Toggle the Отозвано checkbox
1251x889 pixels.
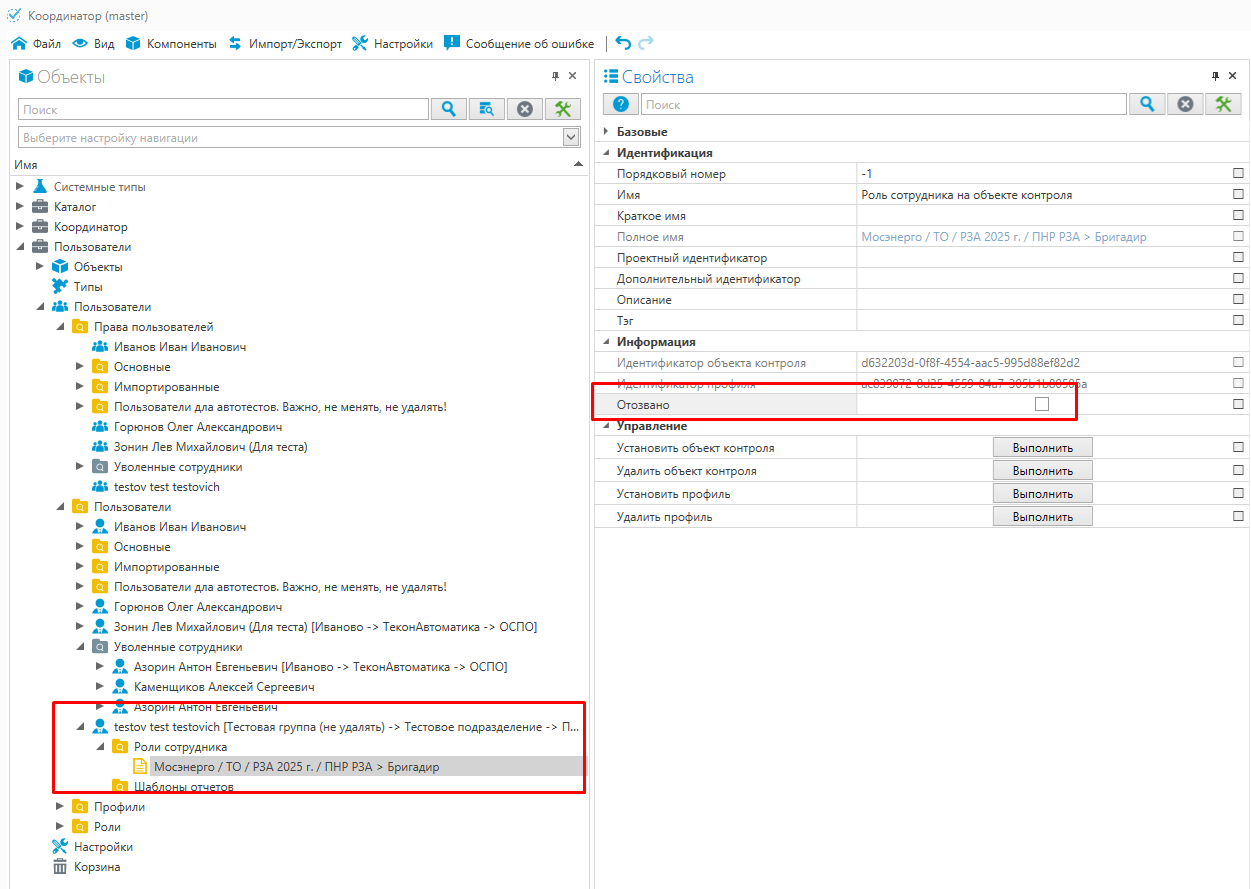pos(1042,404)
